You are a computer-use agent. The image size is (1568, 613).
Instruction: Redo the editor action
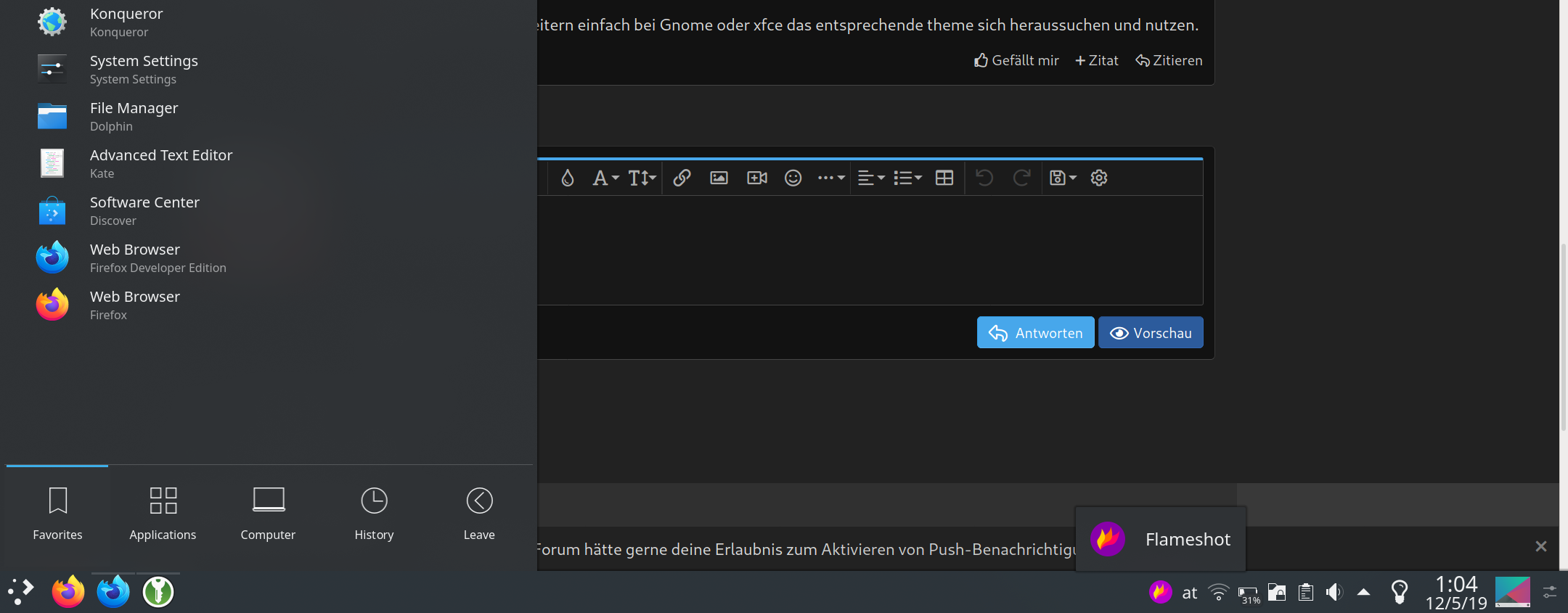point(1022,178)
